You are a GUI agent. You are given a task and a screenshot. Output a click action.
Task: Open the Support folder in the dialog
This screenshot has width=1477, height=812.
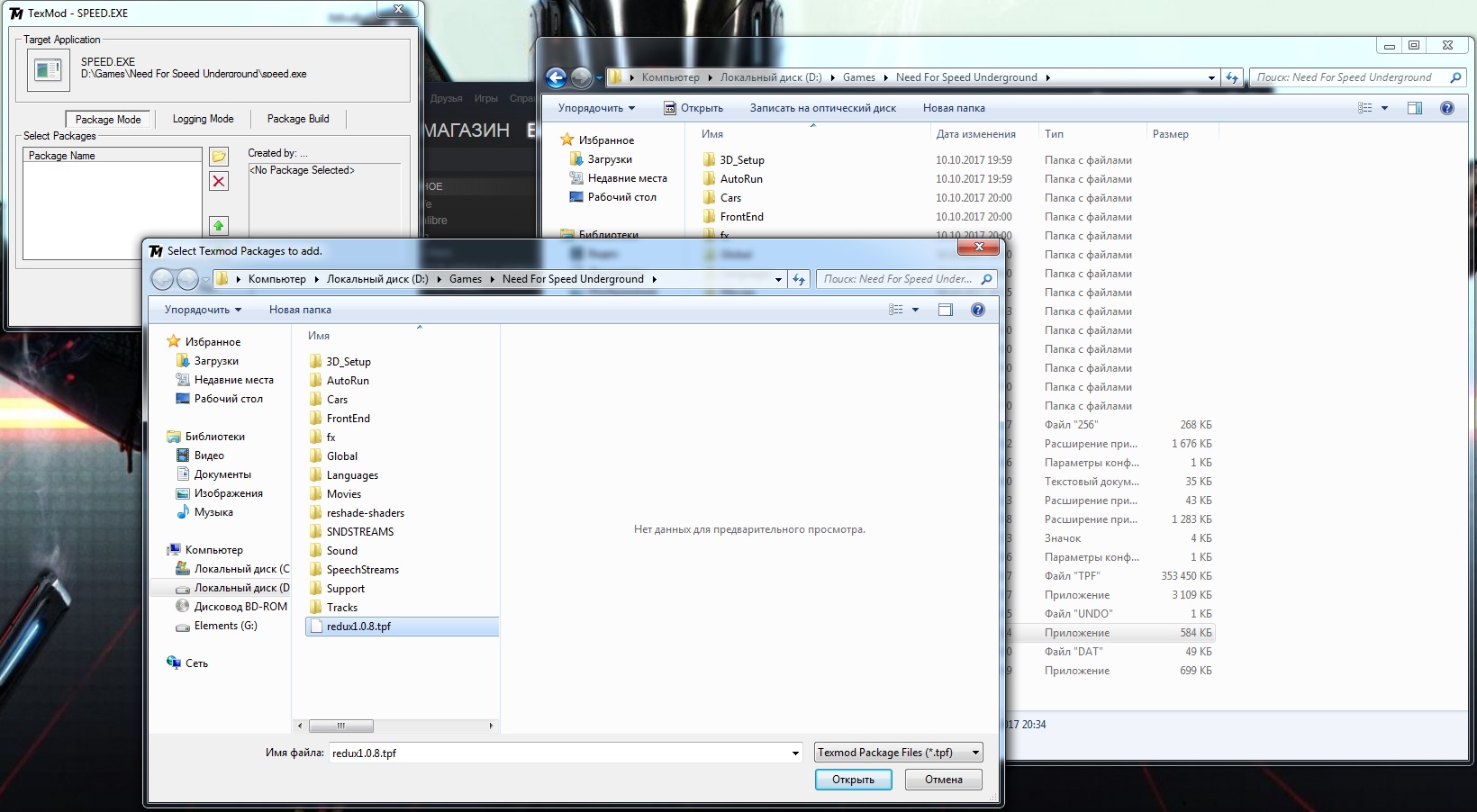tap(346, 589)
